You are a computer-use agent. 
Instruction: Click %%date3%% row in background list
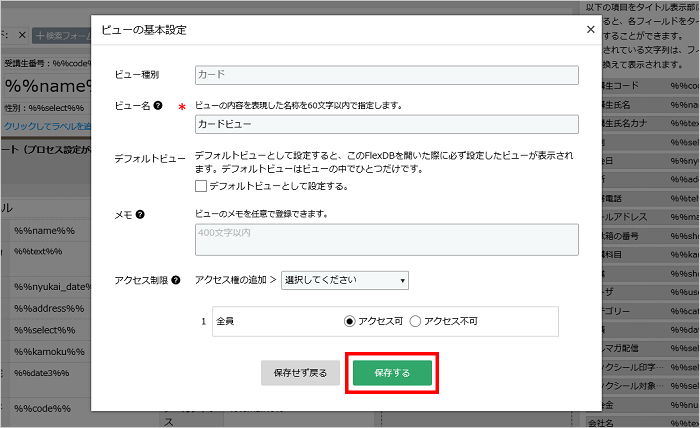(42, 373)
